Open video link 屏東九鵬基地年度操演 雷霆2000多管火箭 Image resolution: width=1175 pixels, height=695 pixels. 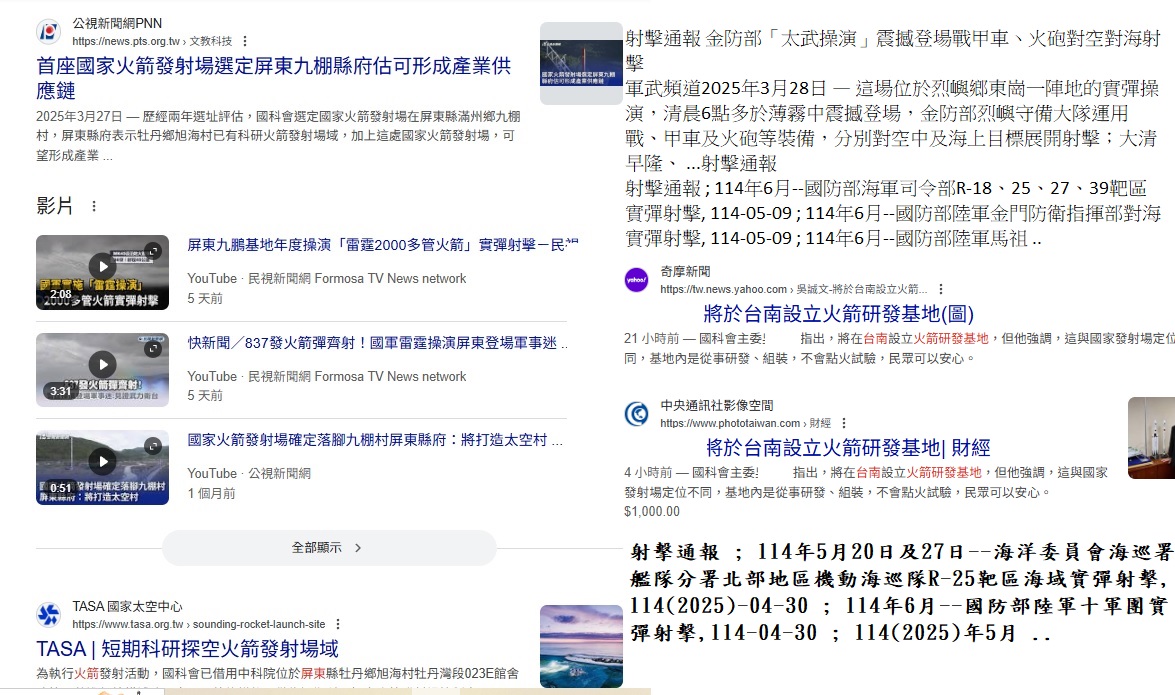coord(382,245)
